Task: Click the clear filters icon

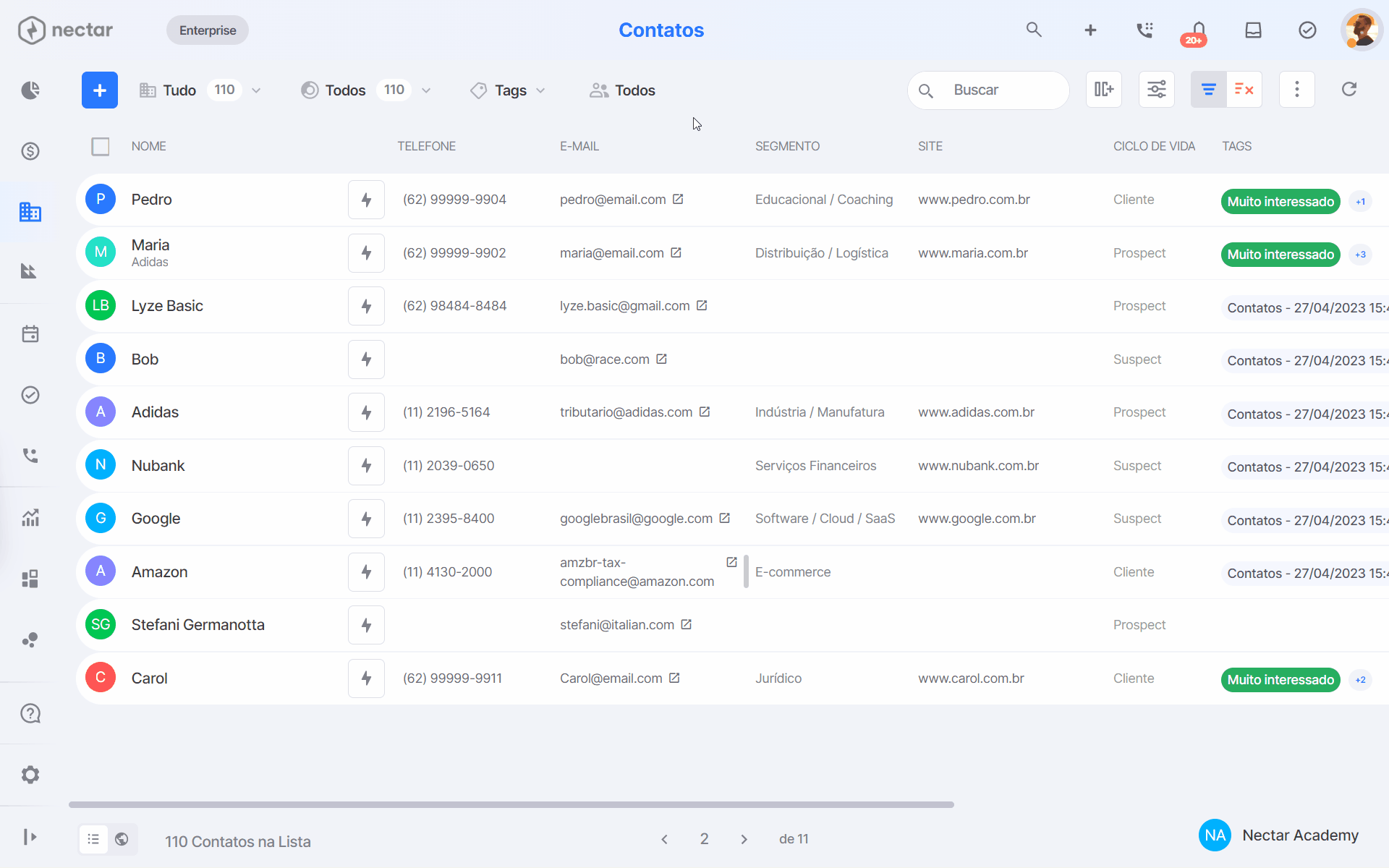Action: tap(1244, 90)
